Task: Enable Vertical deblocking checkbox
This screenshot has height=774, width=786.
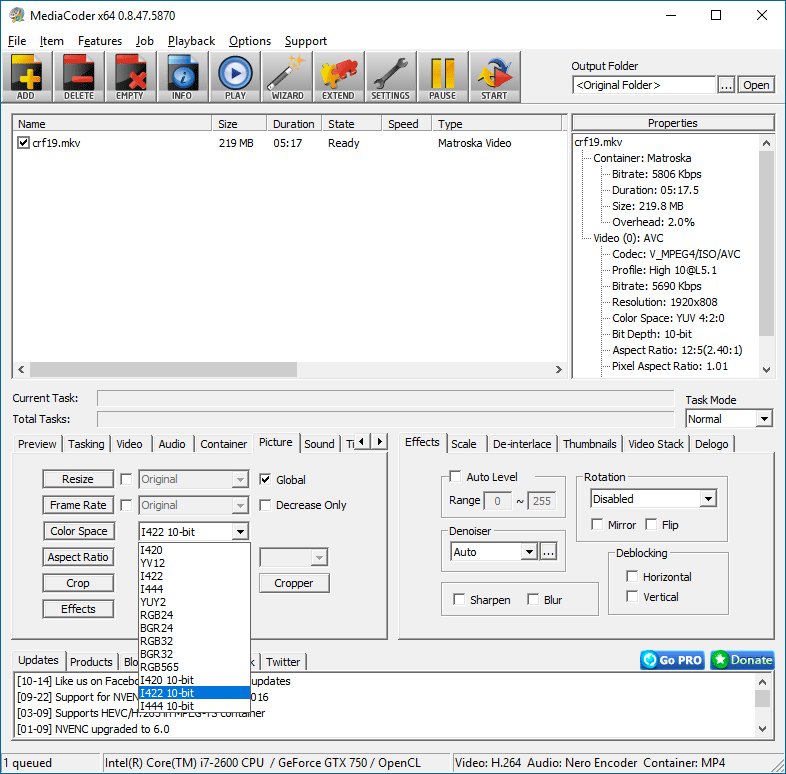Action: 632,597
